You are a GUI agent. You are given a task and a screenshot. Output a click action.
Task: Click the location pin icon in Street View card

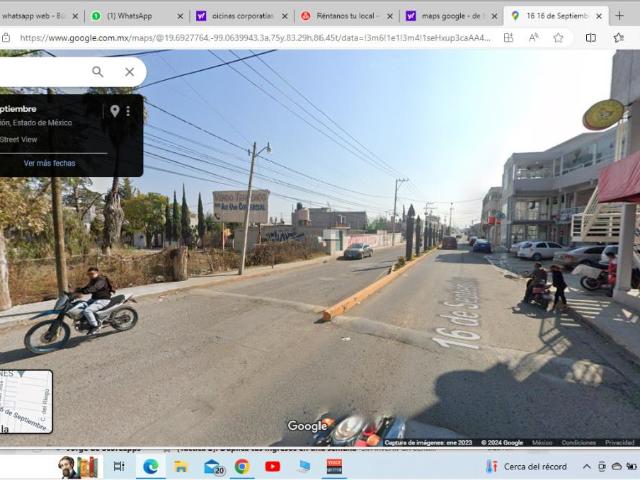[115, 111]
